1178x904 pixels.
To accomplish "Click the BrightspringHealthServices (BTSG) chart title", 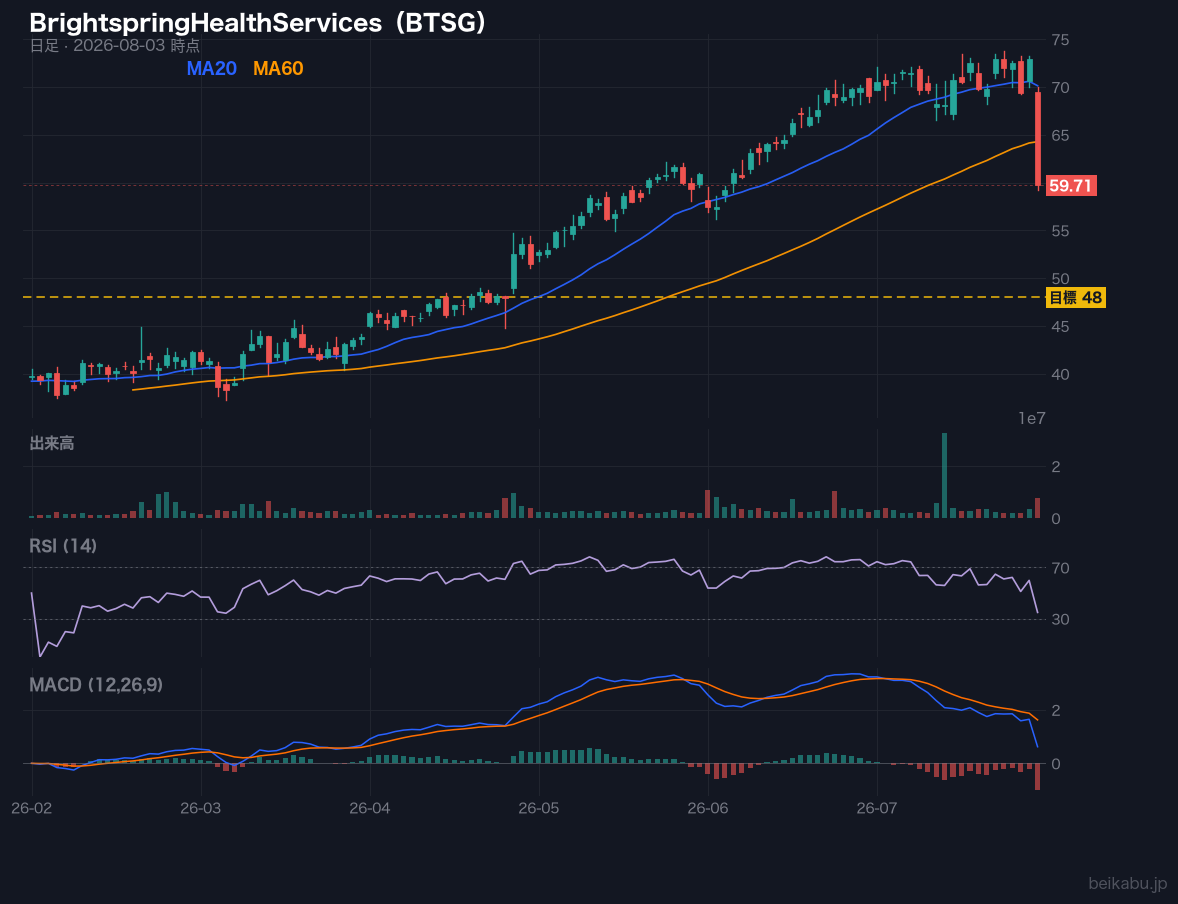I will pos(258,23).
